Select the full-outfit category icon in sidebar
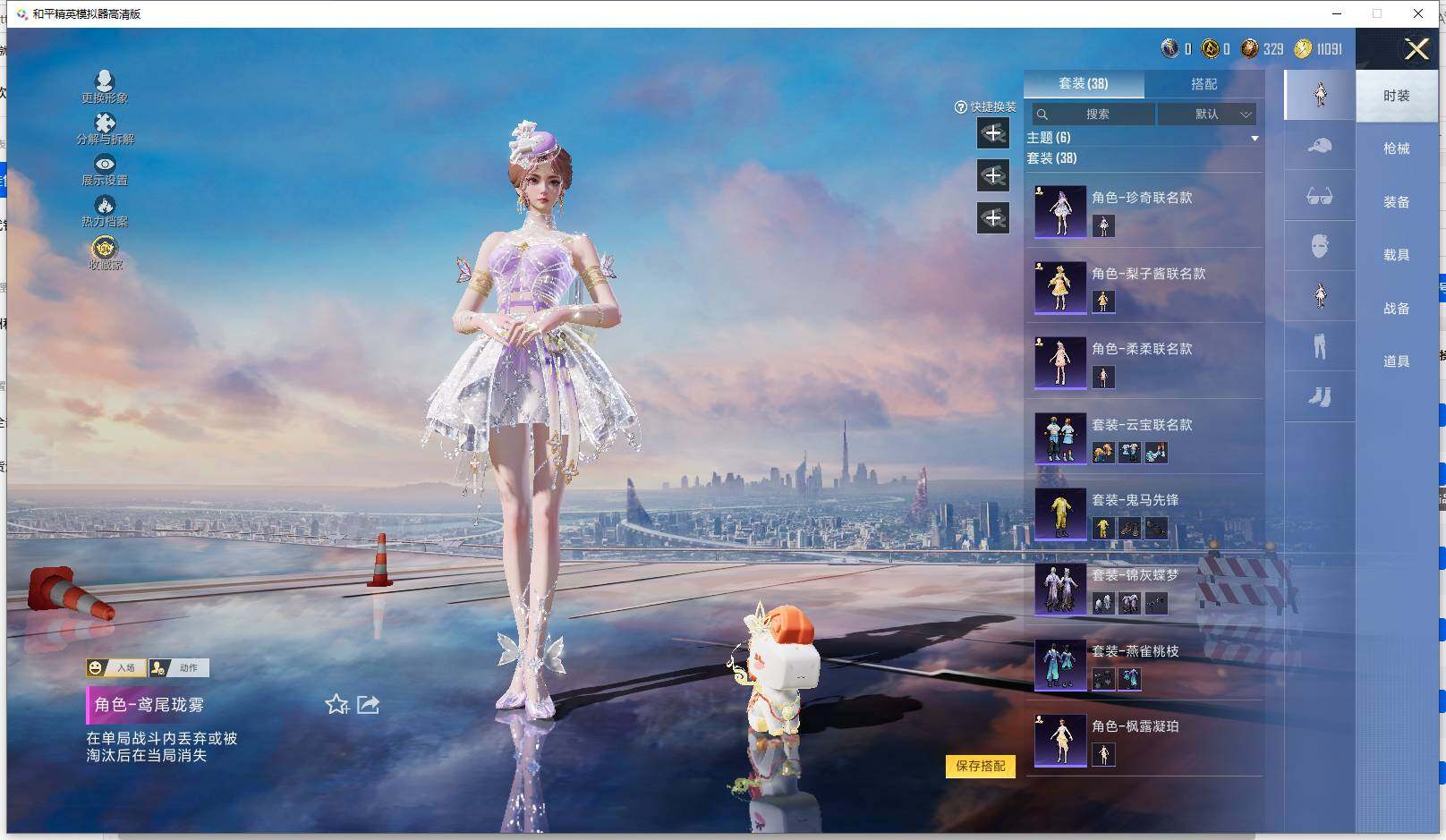 tap(1320, 94)
